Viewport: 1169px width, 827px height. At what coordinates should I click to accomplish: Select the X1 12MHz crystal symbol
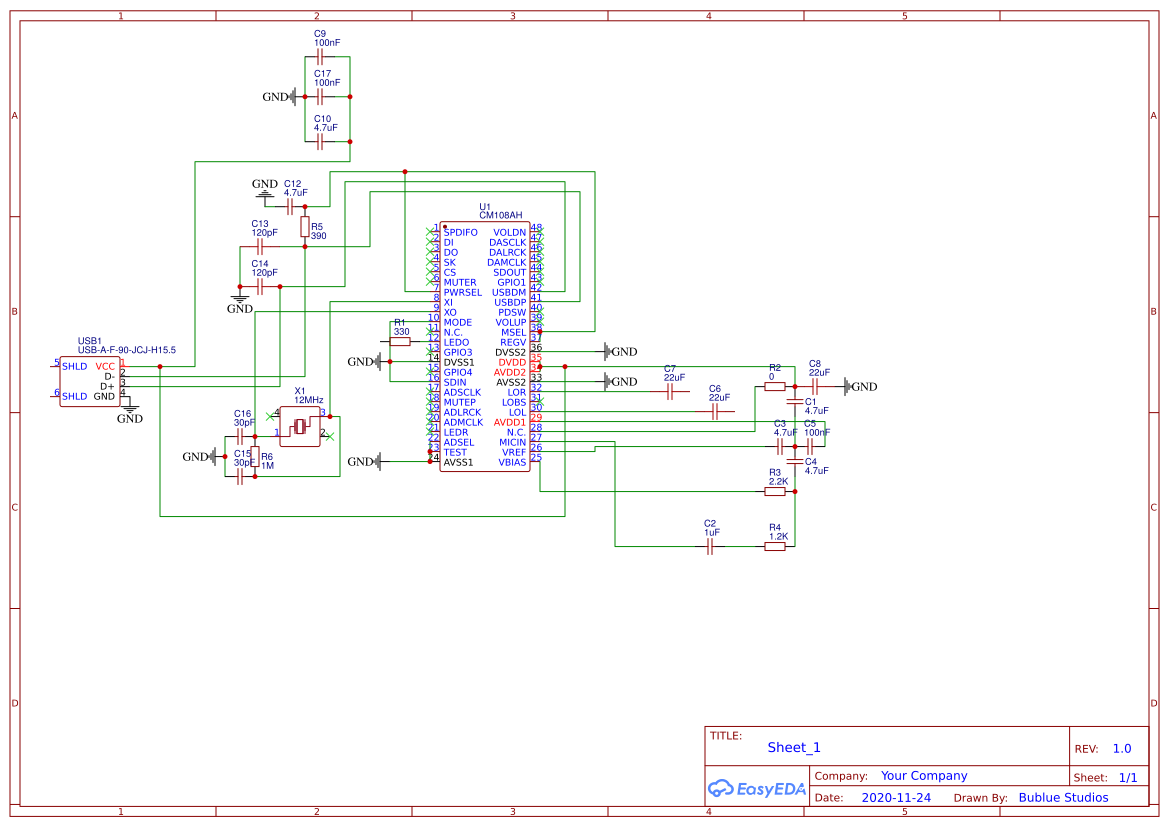point(300,427)
